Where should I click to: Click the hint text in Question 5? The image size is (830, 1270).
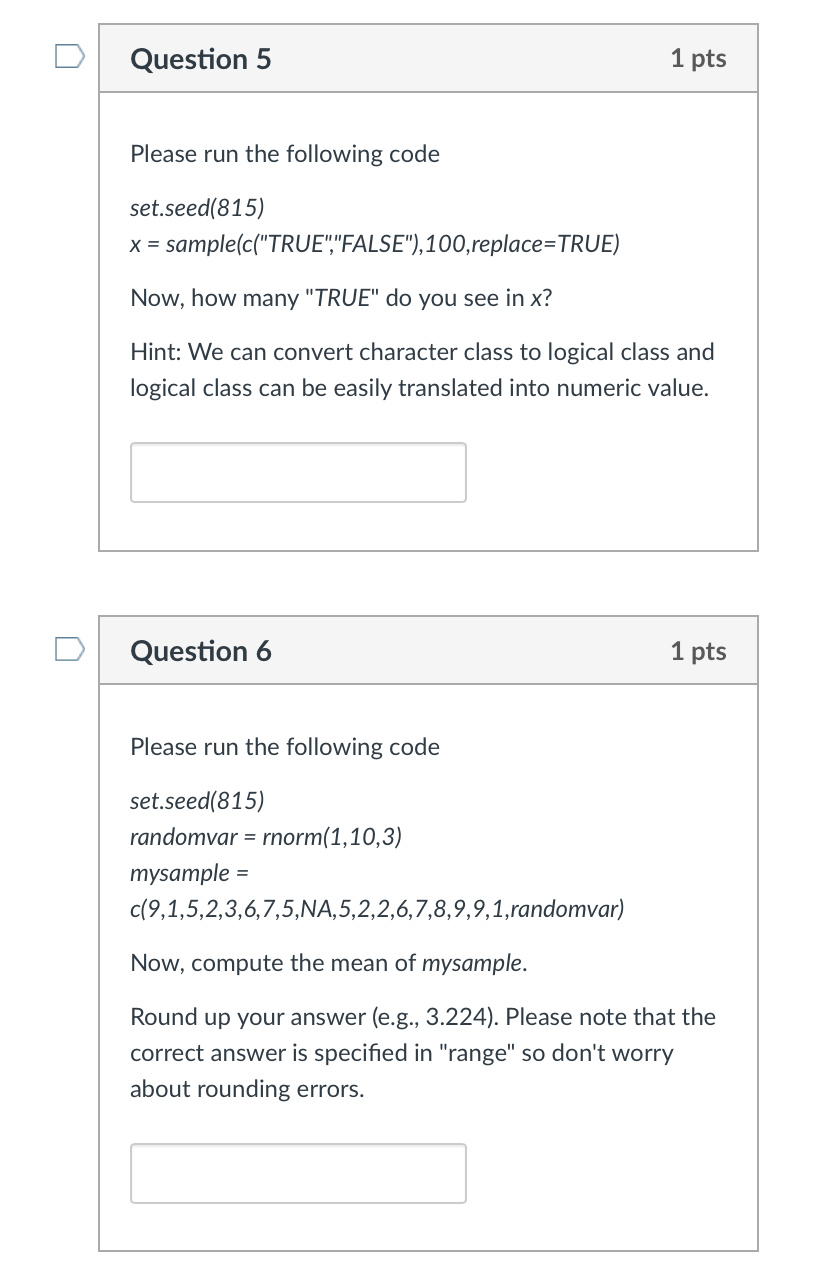point(420,370)
